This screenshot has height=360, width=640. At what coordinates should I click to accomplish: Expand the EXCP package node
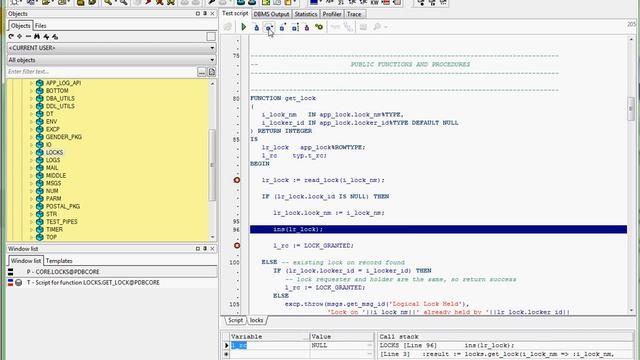coord(31,129)
